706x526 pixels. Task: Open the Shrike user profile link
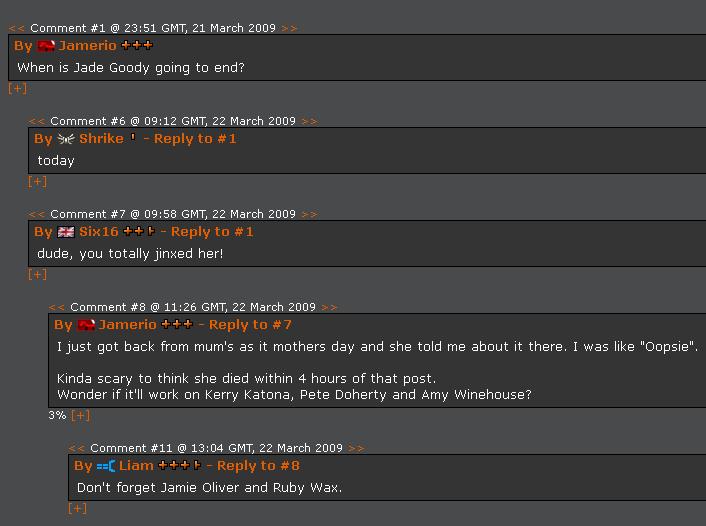pos(101,139)
